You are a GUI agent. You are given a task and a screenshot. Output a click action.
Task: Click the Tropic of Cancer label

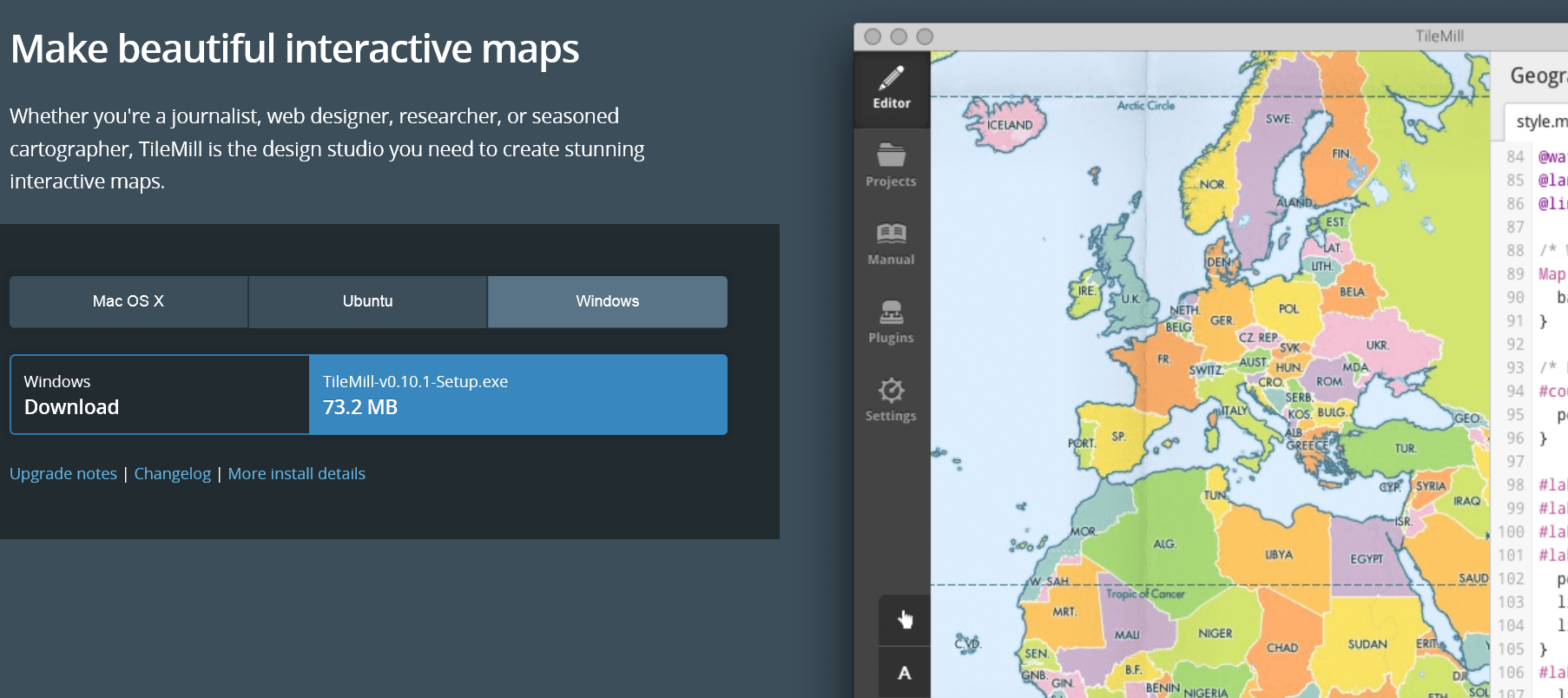(x=1145, y=594)
